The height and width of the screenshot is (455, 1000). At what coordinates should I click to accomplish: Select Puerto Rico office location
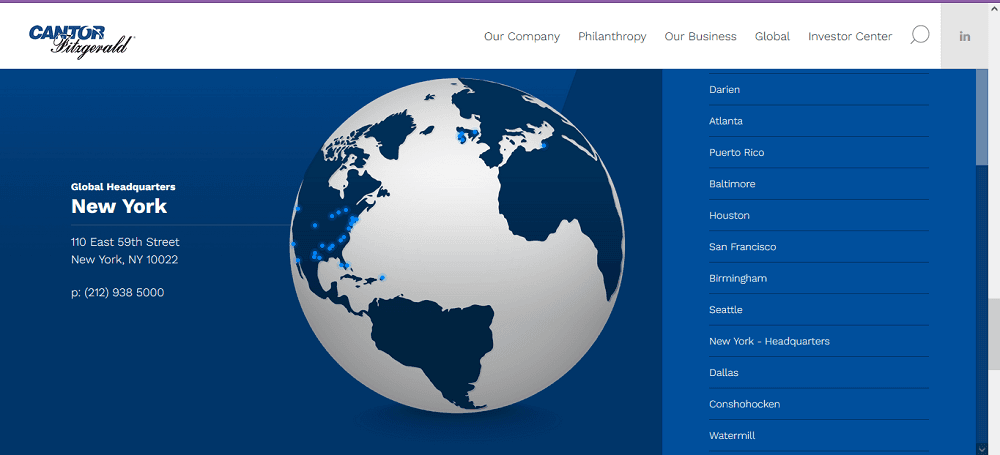tap(819, 153)
